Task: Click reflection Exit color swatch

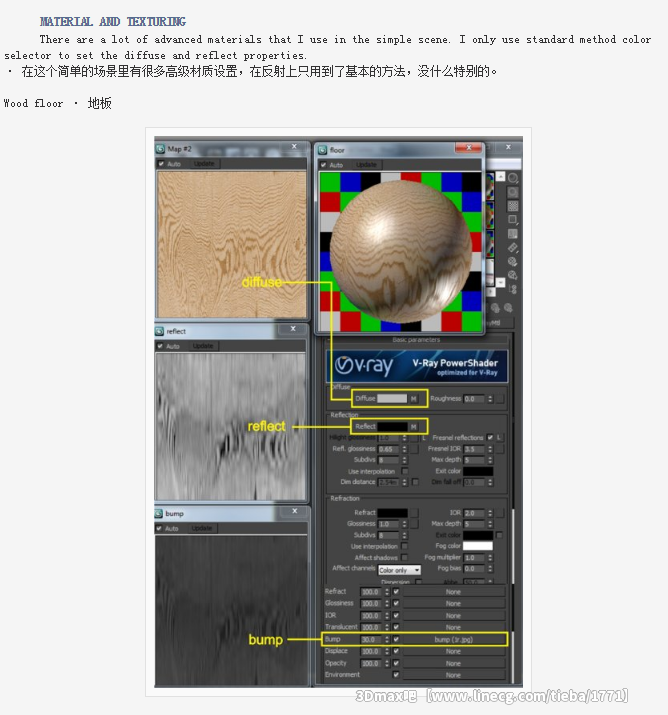Action: pos(478,471)
